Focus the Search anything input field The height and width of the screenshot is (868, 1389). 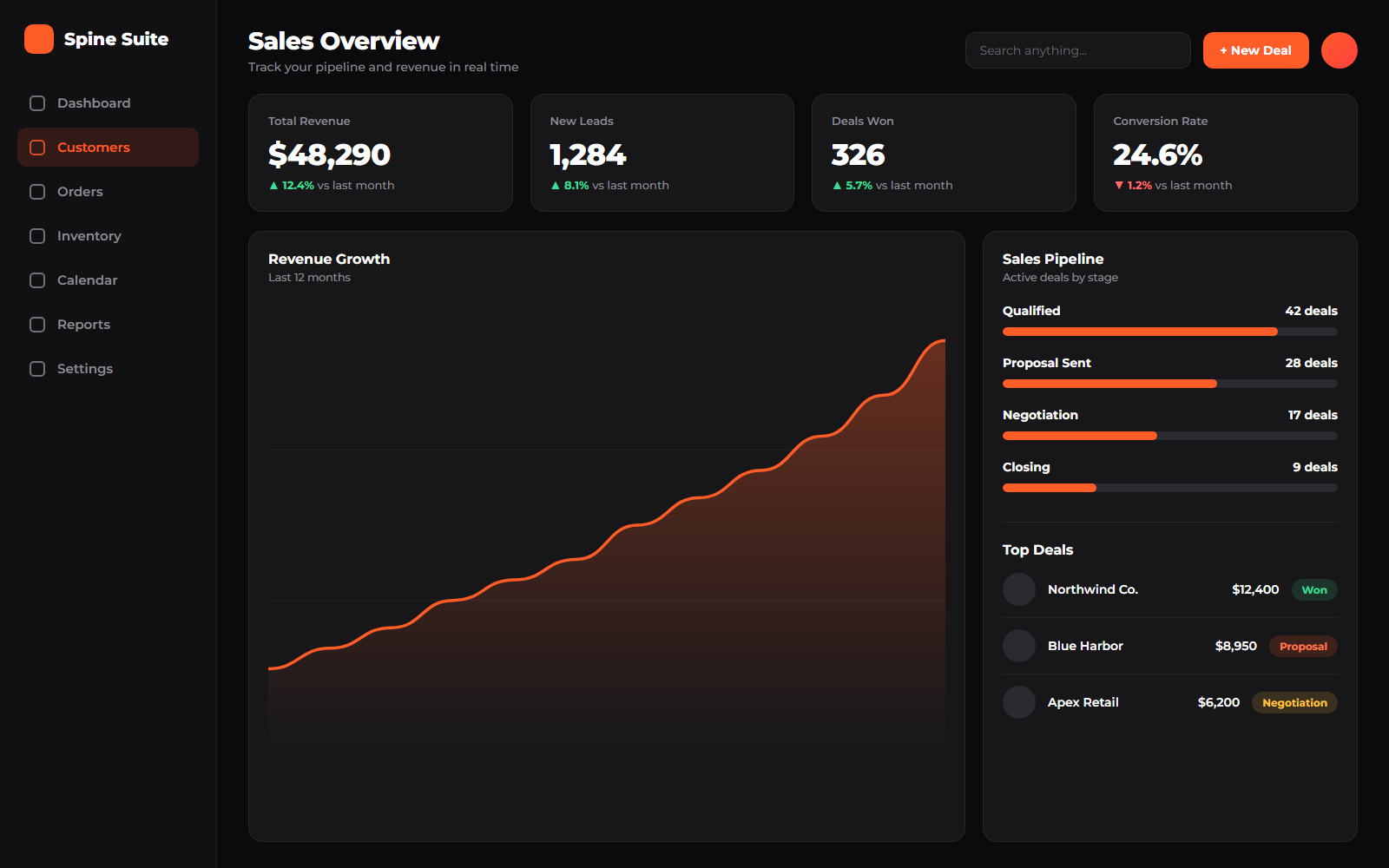[1077, 50]
